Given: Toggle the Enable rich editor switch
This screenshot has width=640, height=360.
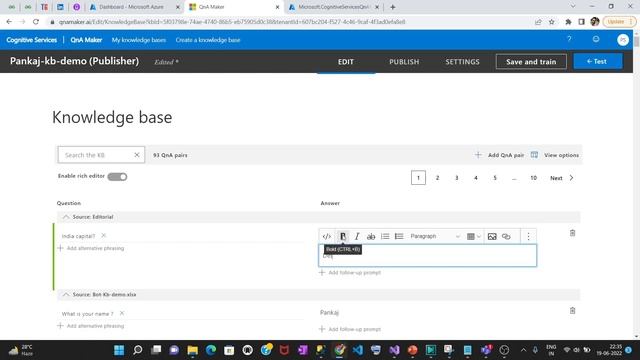Looking at the screenshot, I should 118,176.
